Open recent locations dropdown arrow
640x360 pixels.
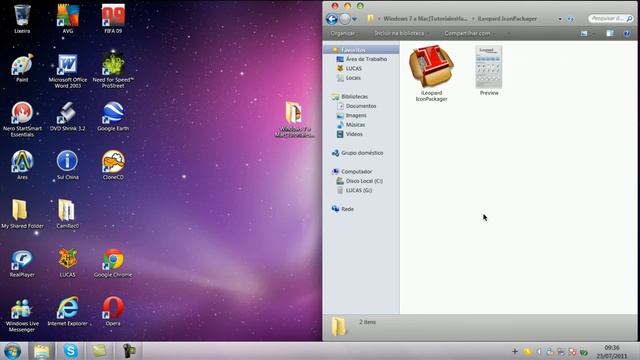click(x=354, y=19)
